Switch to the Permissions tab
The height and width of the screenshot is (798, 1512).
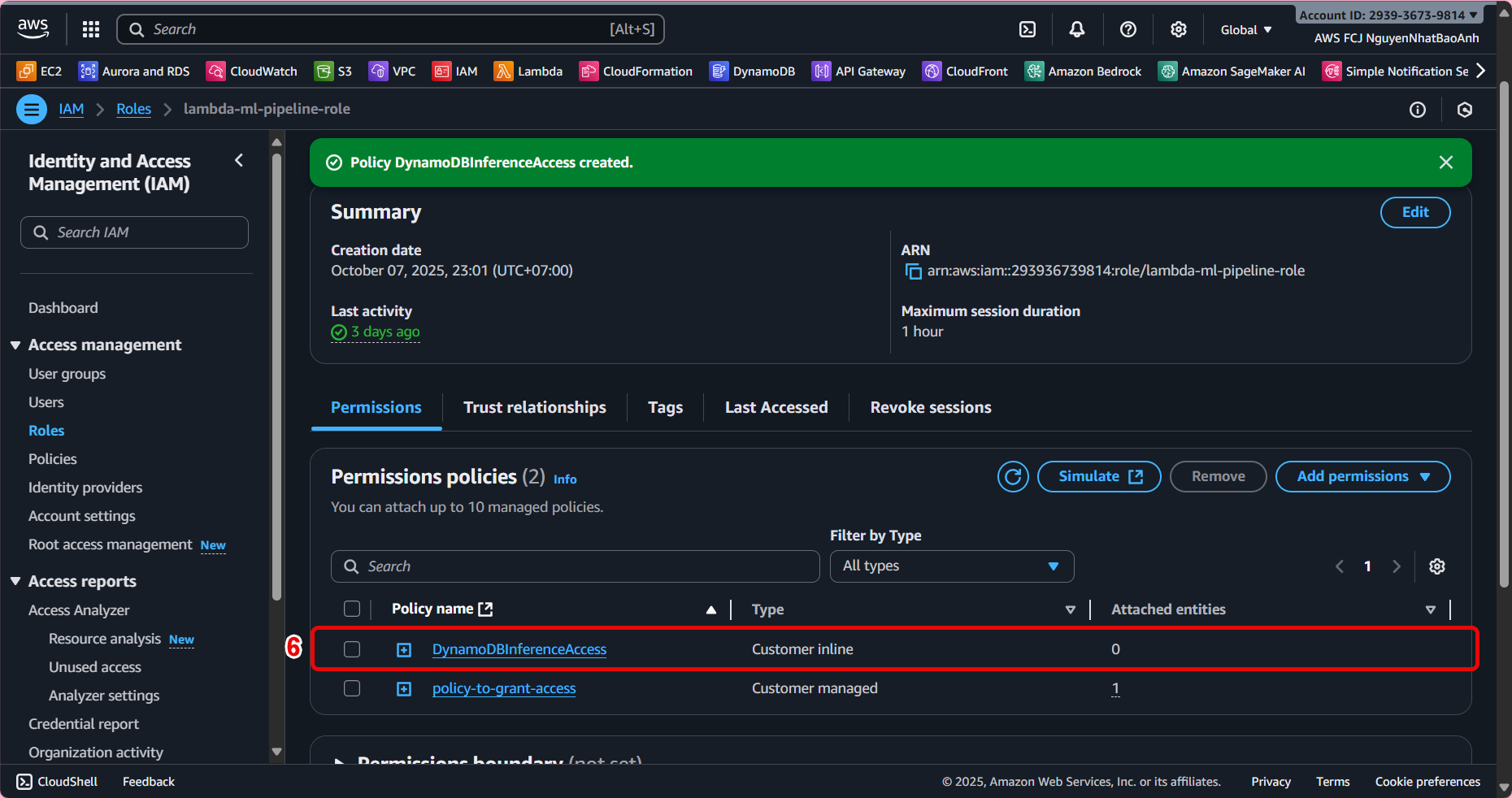(x=376, y=408)
